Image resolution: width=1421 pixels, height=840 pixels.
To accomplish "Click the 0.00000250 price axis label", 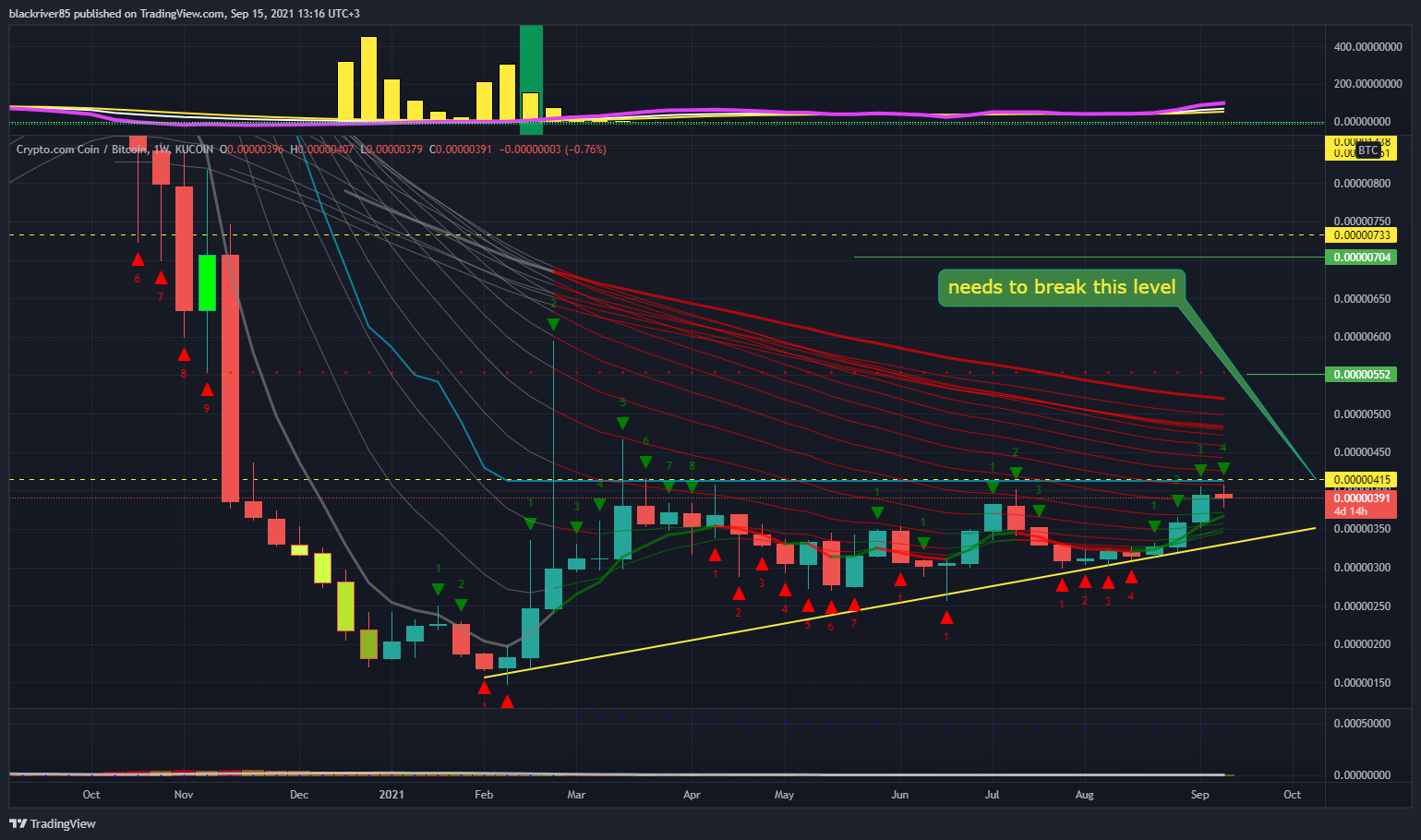I will click(1362, 606).
